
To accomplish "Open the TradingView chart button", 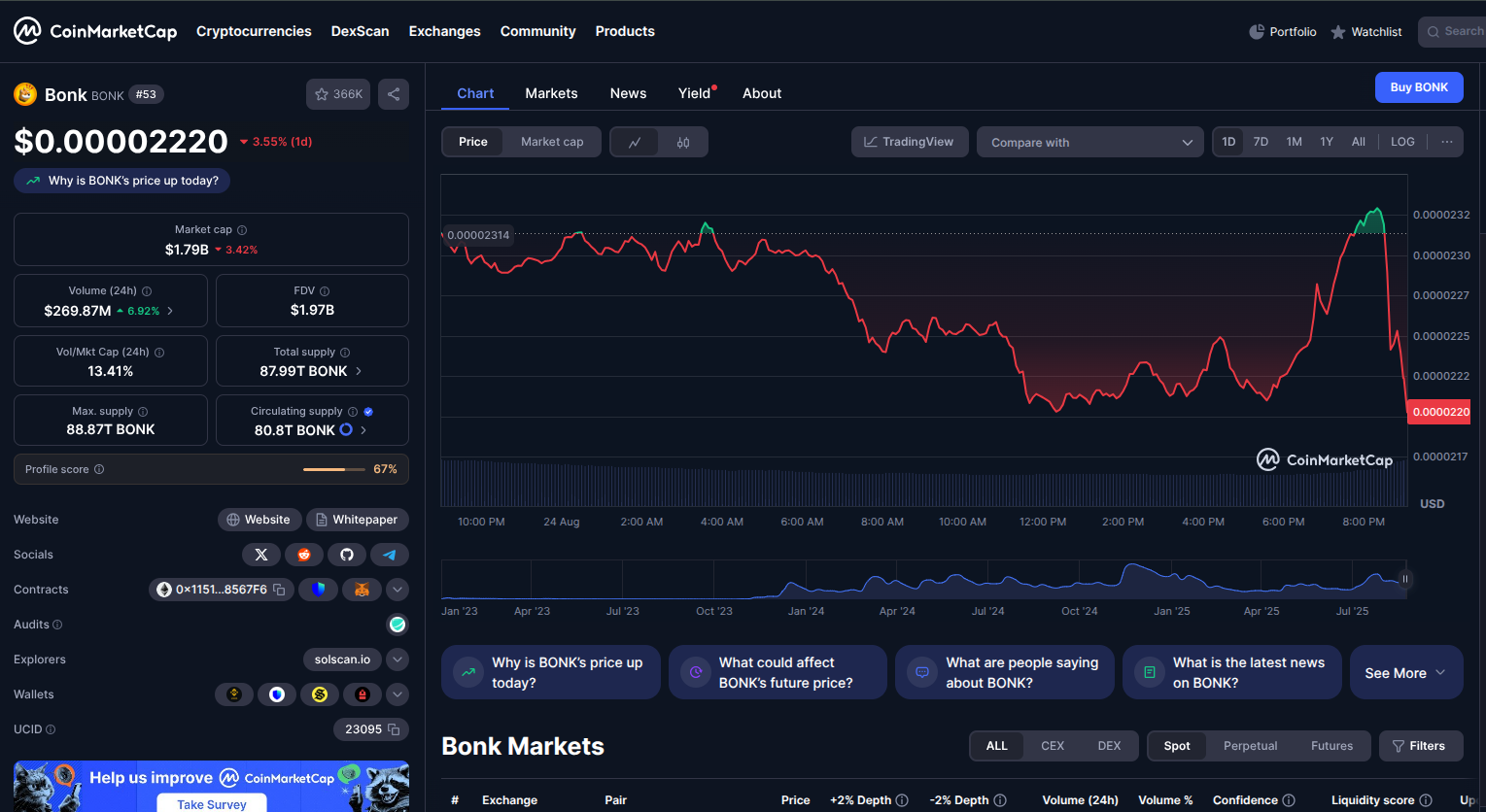I will [910, 142].
